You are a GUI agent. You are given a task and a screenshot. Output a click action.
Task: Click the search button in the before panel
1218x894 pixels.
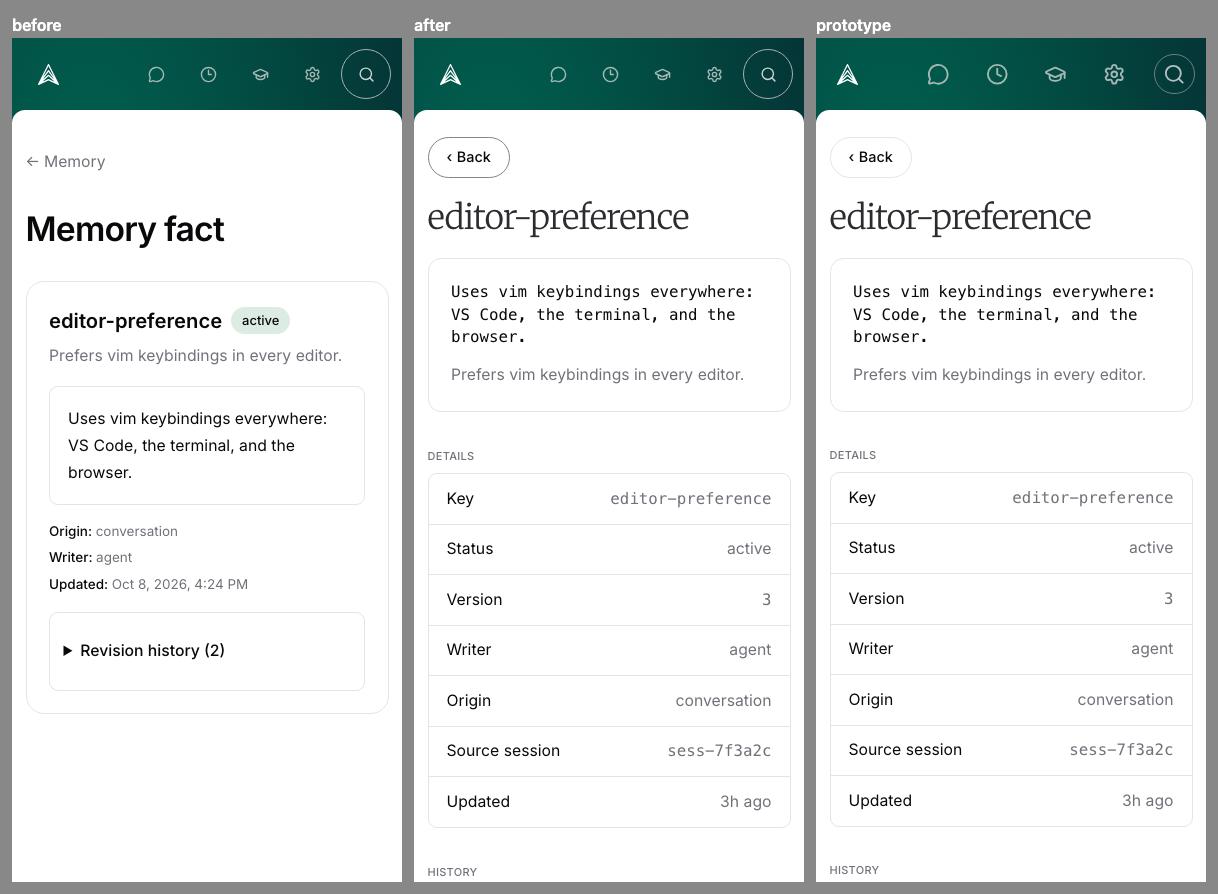click(x=366, y=74)
